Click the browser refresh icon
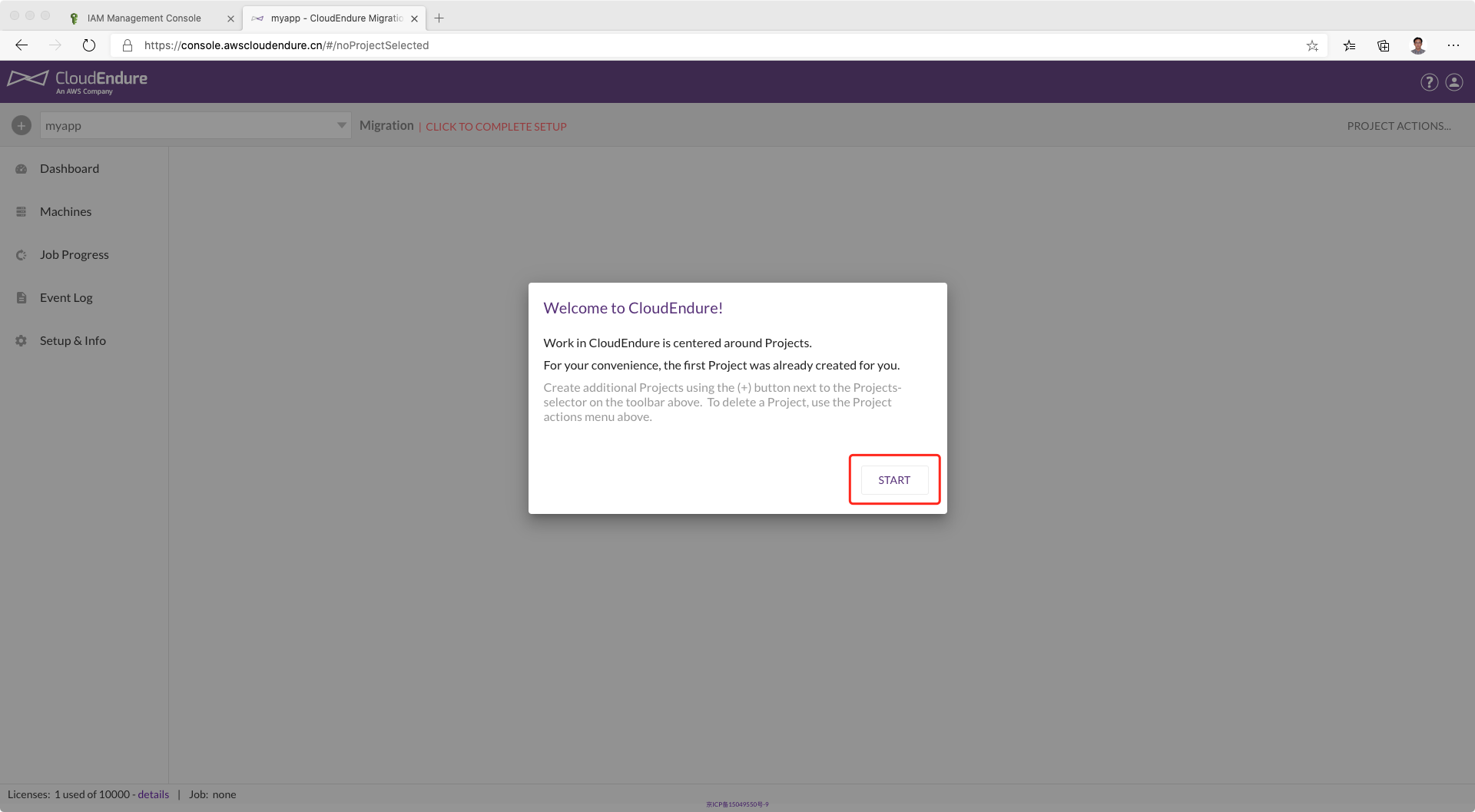 click(89, 45)
